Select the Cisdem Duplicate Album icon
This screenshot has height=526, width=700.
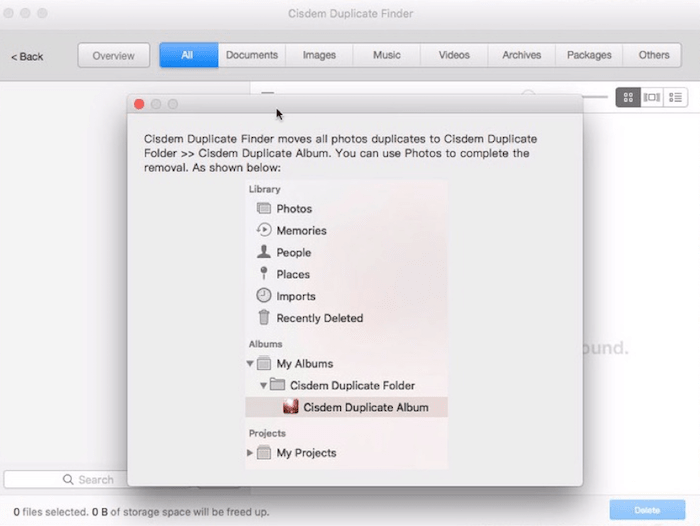pos(291,407)
